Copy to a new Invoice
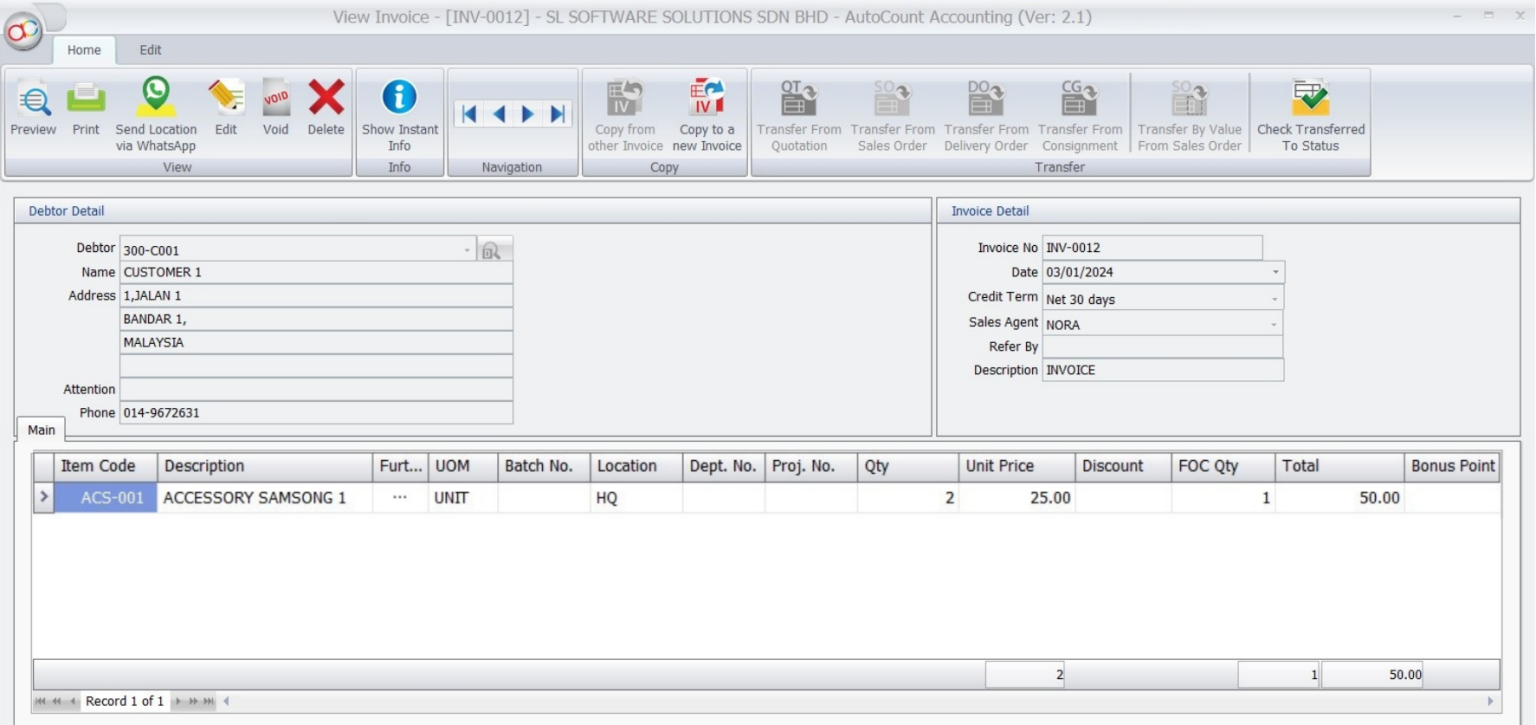 (x=707, y=115)
